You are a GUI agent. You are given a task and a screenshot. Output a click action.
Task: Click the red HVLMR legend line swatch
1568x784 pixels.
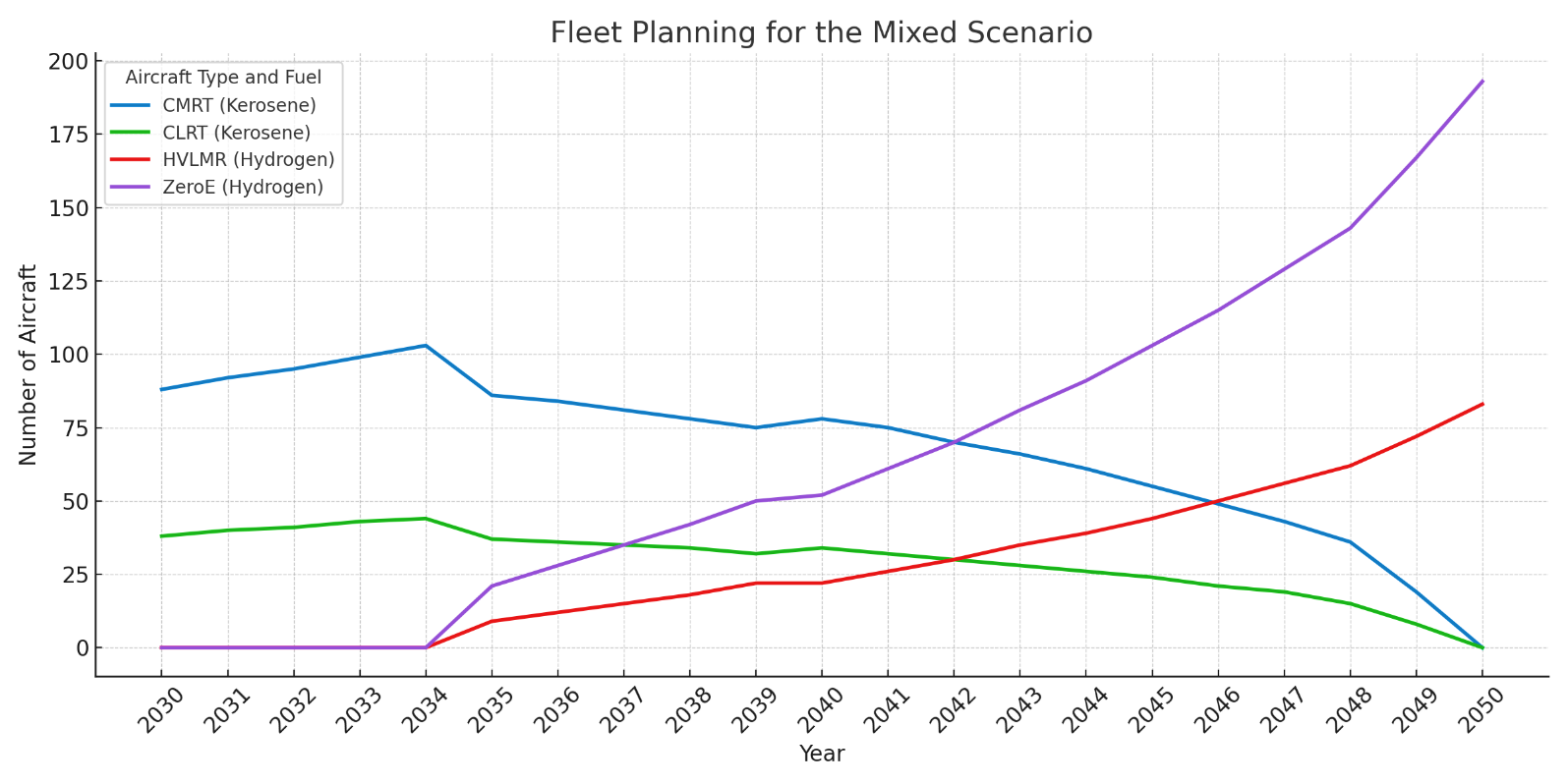point(131,159)
